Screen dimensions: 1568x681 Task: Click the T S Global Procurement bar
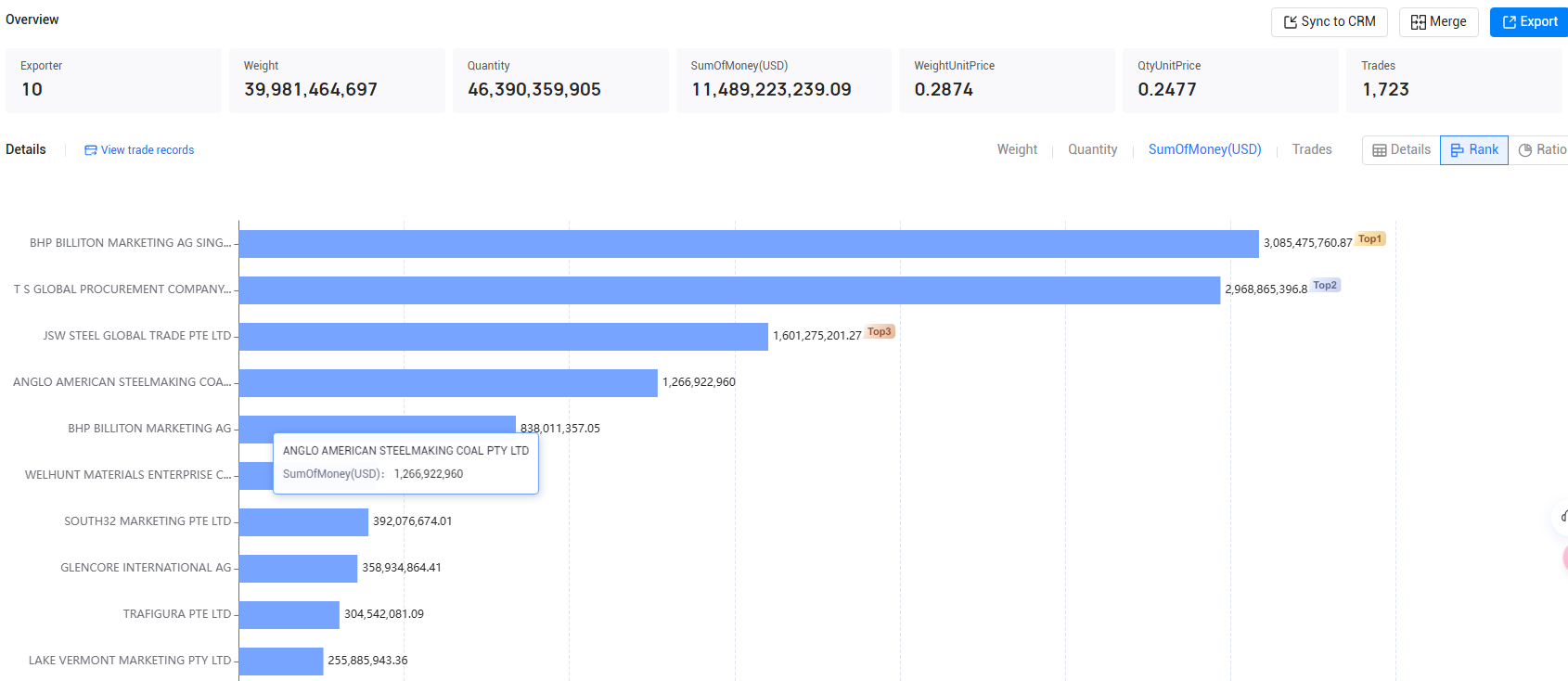coord(729,290)
